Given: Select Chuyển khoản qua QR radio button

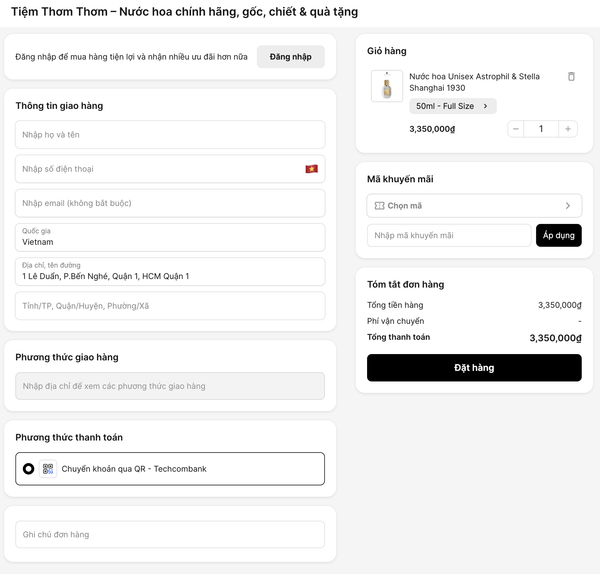Looking at the screenshot, I should [28, 468].
